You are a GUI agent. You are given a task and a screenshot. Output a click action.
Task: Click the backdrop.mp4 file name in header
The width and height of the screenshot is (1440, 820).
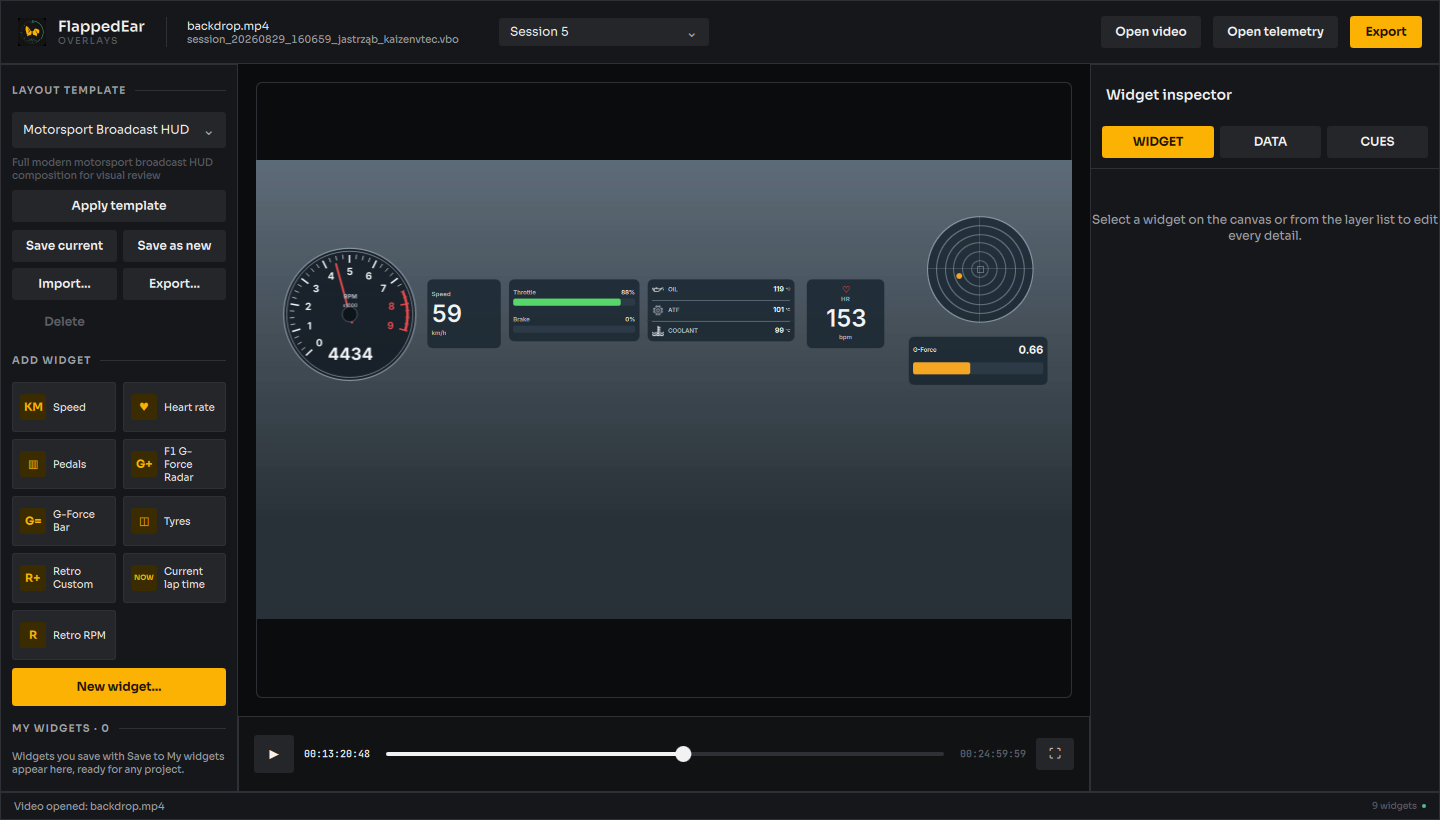click(227, 26)
